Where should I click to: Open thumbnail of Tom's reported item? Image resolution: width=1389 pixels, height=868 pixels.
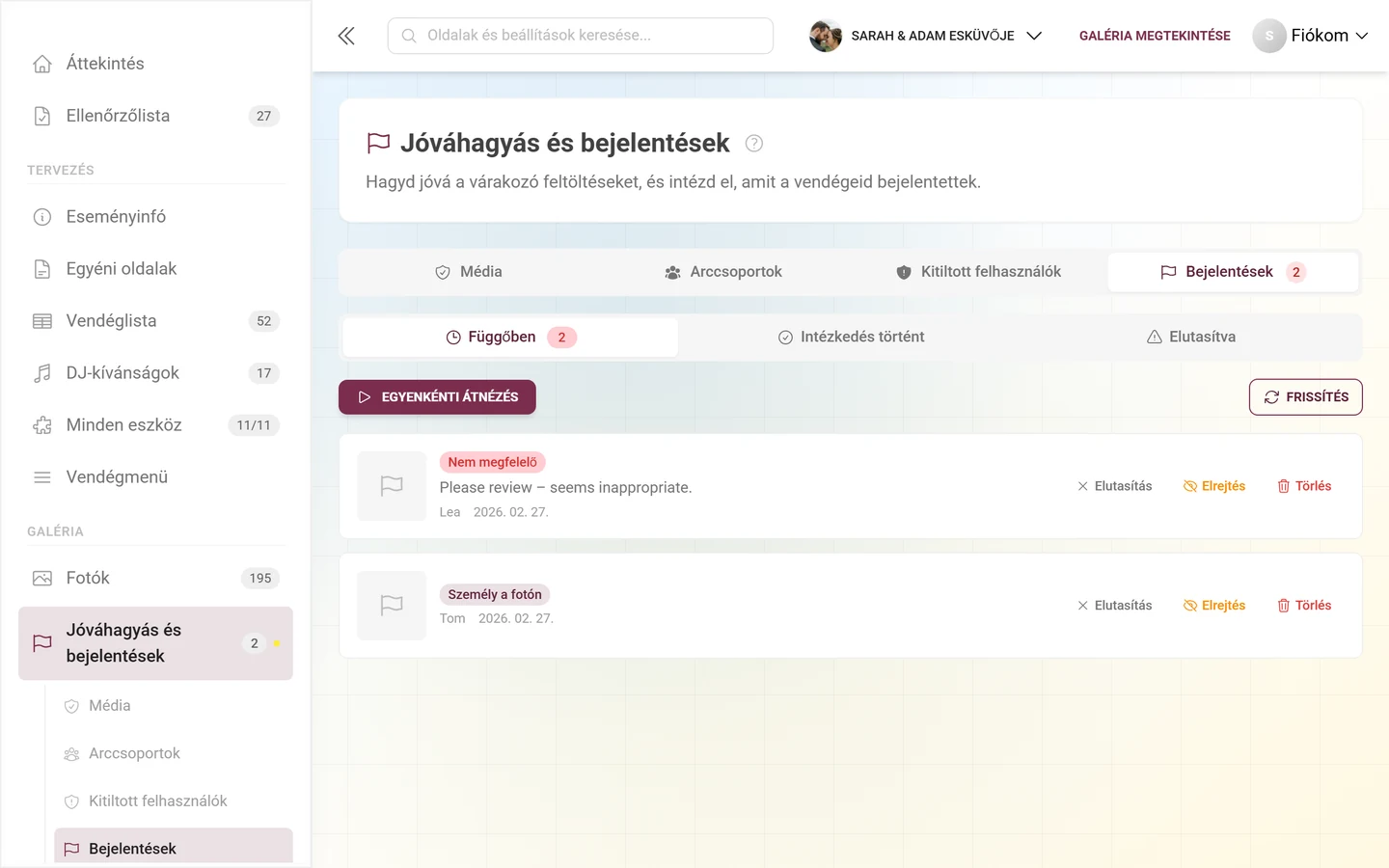(392, 606)
